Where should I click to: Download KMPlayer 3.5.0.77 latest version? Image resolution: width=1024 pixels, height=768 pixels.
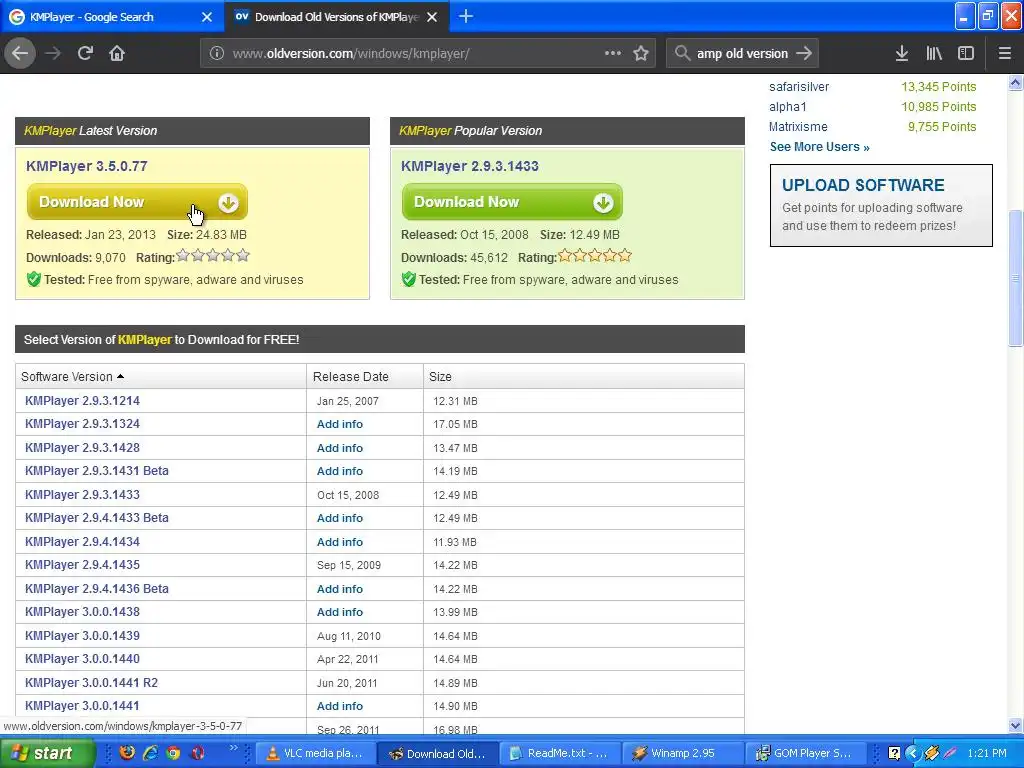tap(137, 202)
